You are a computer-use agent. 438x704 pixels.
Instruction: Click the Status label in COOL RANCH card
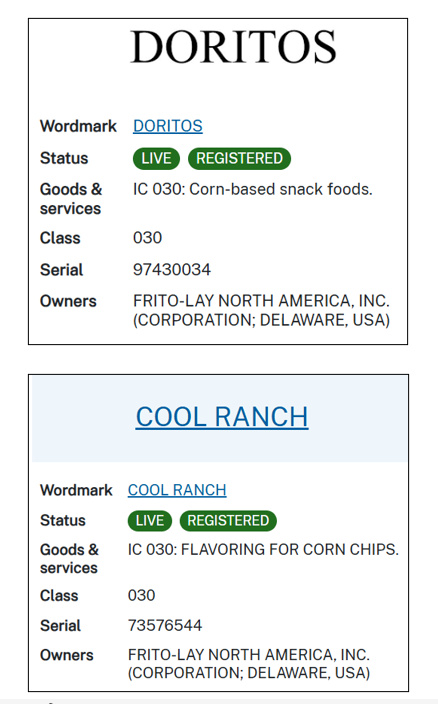[x=63, y=520]
